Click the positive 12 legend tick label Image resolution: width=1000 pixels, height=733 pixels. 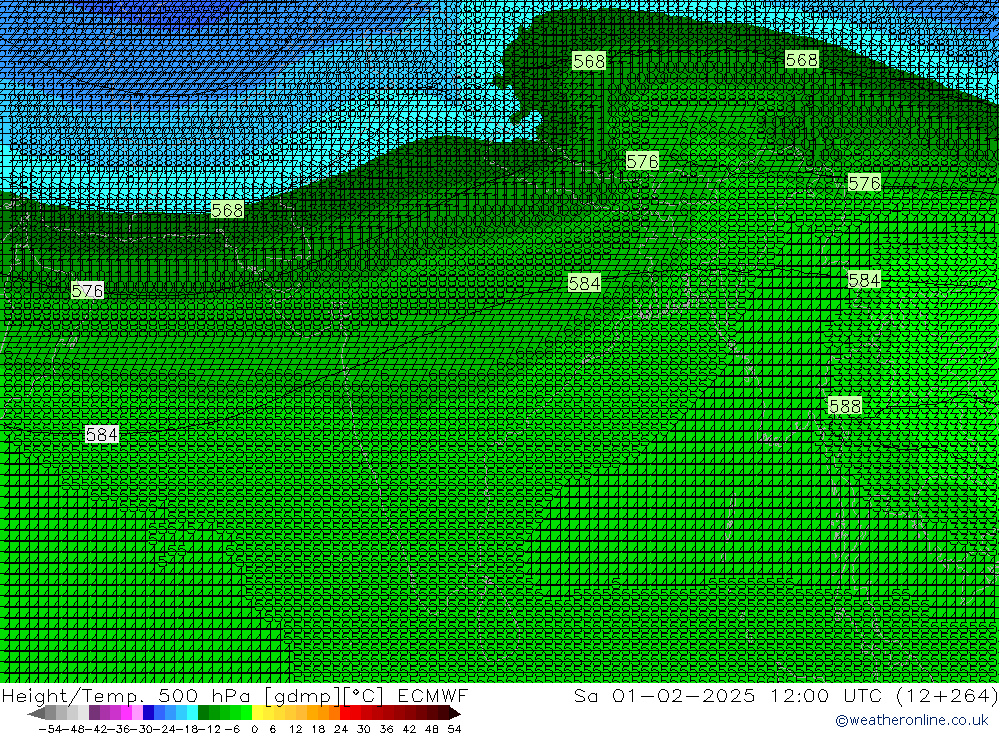pyautogui.click(x=296, y=729)
